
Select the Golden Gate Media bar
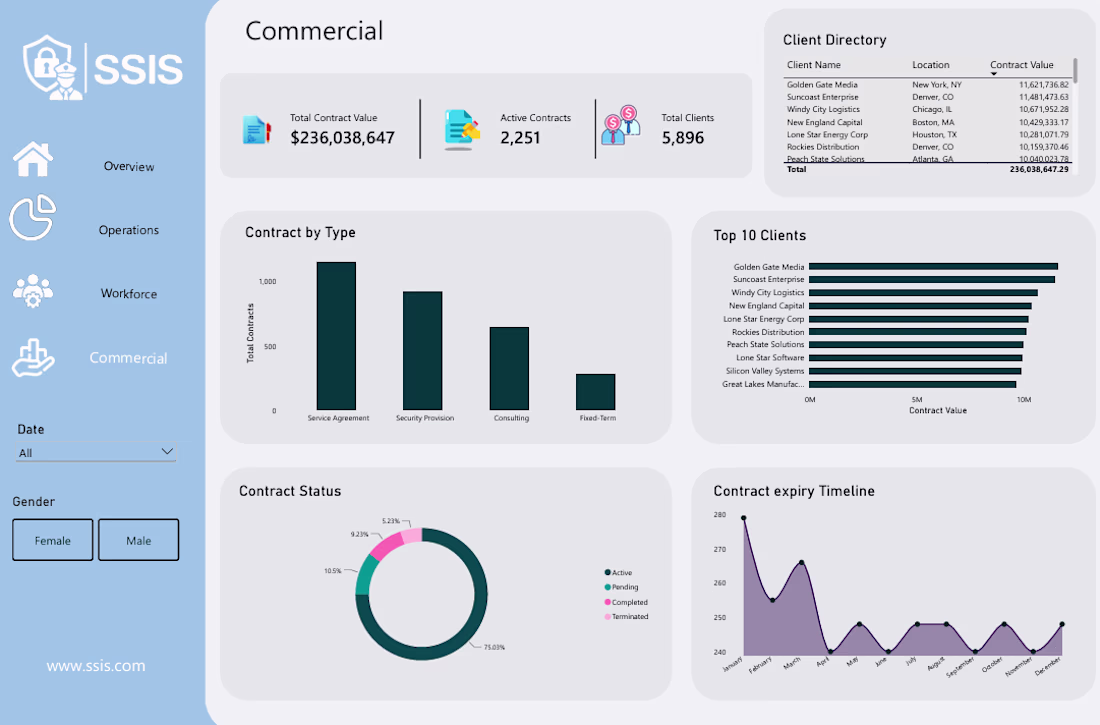[933, 267]
